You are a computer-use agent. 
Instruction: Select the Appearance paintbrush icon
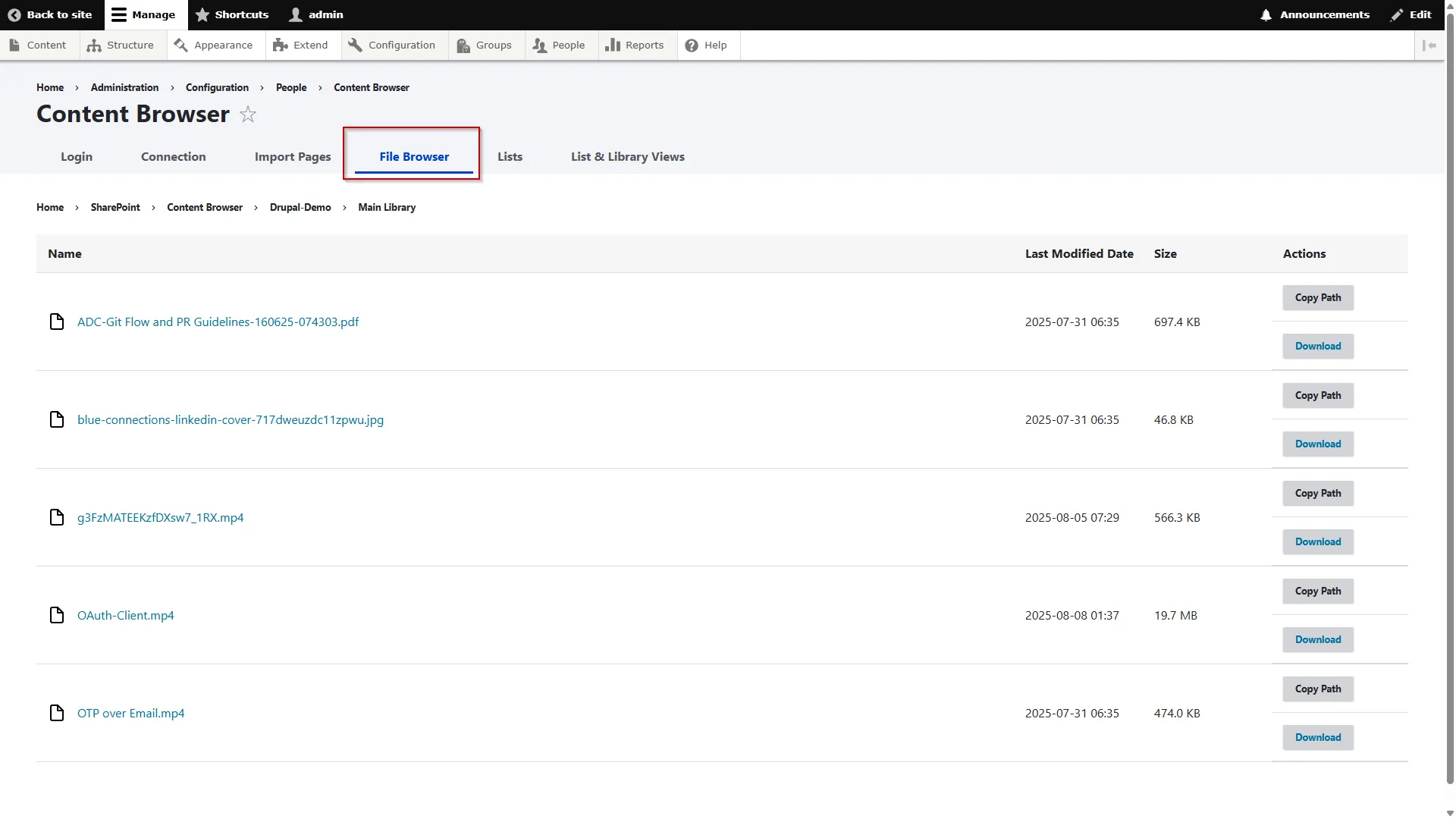[x=181, y=45]
